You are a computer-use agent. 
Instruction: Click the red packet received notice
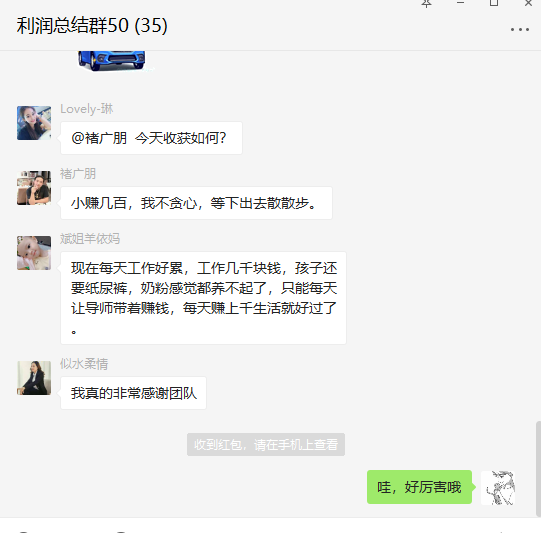point(266,444)
